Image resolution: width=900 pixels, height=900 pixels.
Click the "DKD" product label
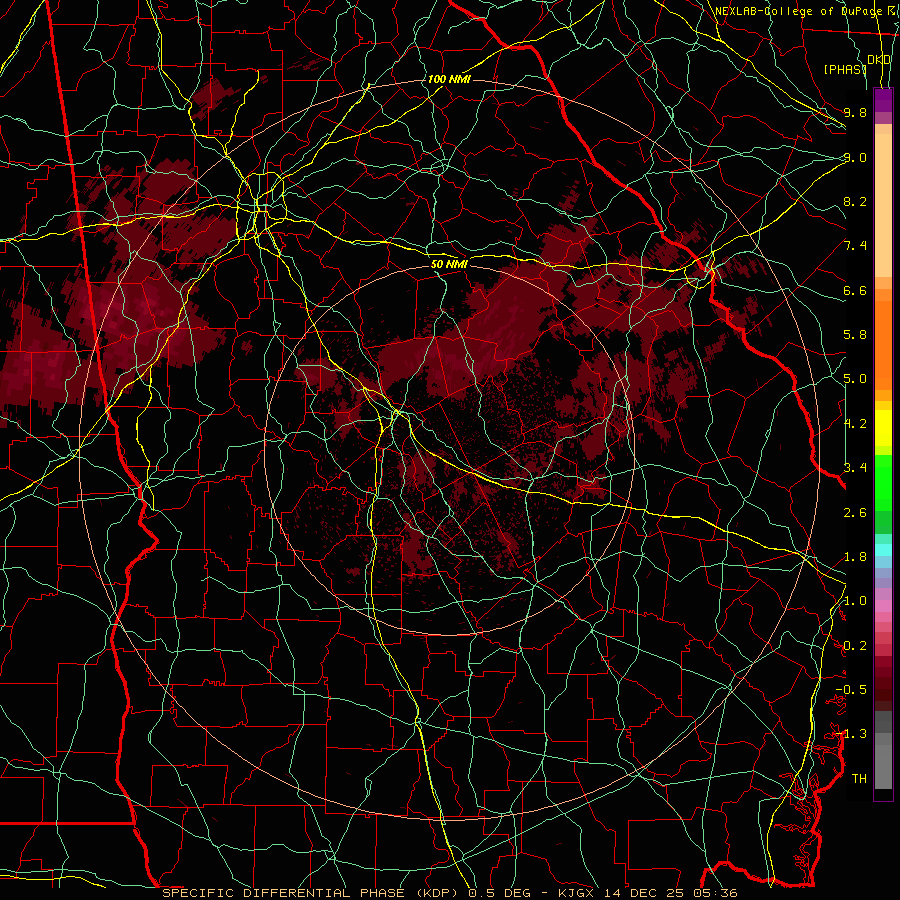tap(879, 60)
